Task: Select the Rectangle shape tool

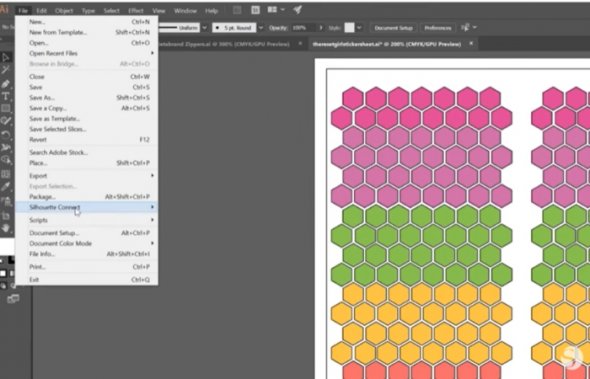Action: click(5, 108)
